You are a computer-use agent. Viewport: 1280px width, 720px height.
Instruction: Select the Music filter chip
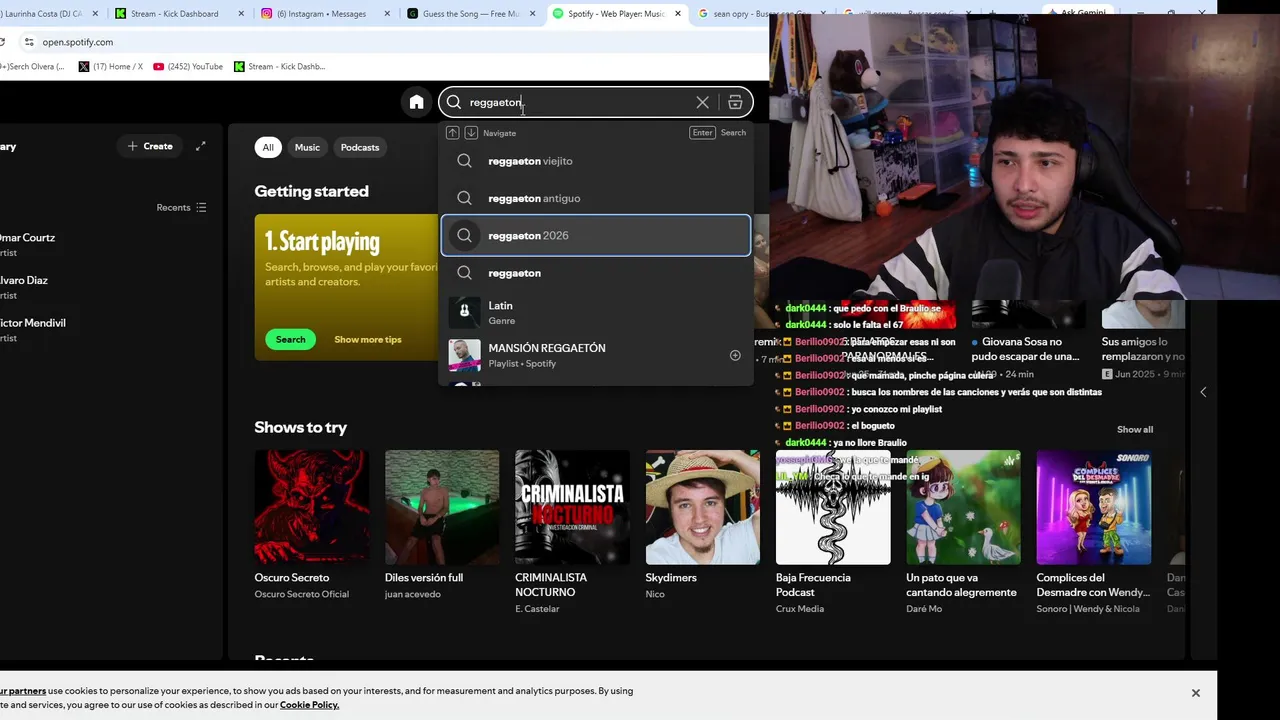pos(307,147)
